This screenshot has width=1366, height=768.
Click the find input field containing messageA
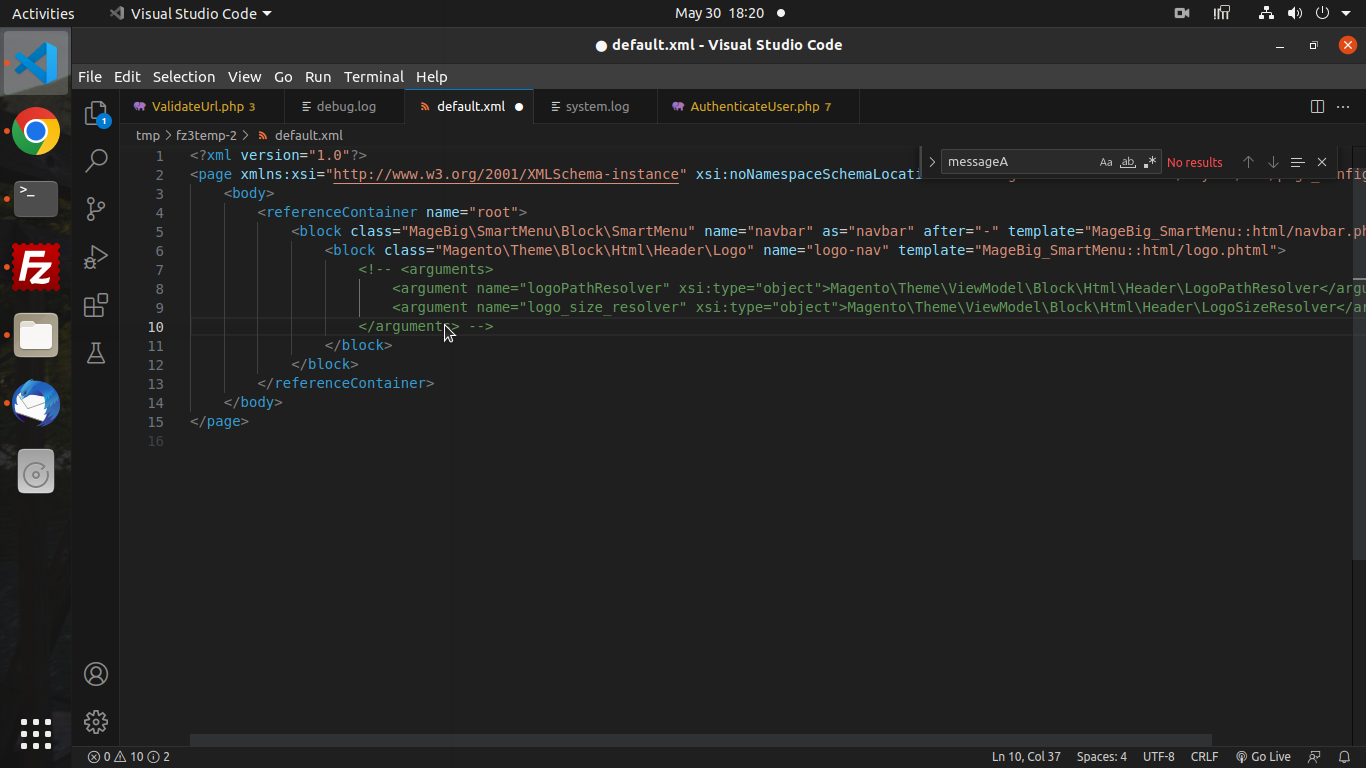1015,162
